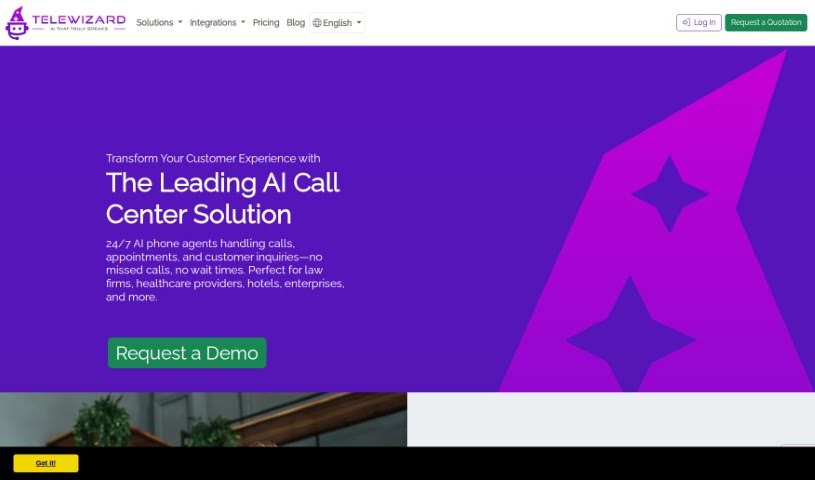Click the login arrow icon
The image size is (815, 480).
[x=686, y=23]
